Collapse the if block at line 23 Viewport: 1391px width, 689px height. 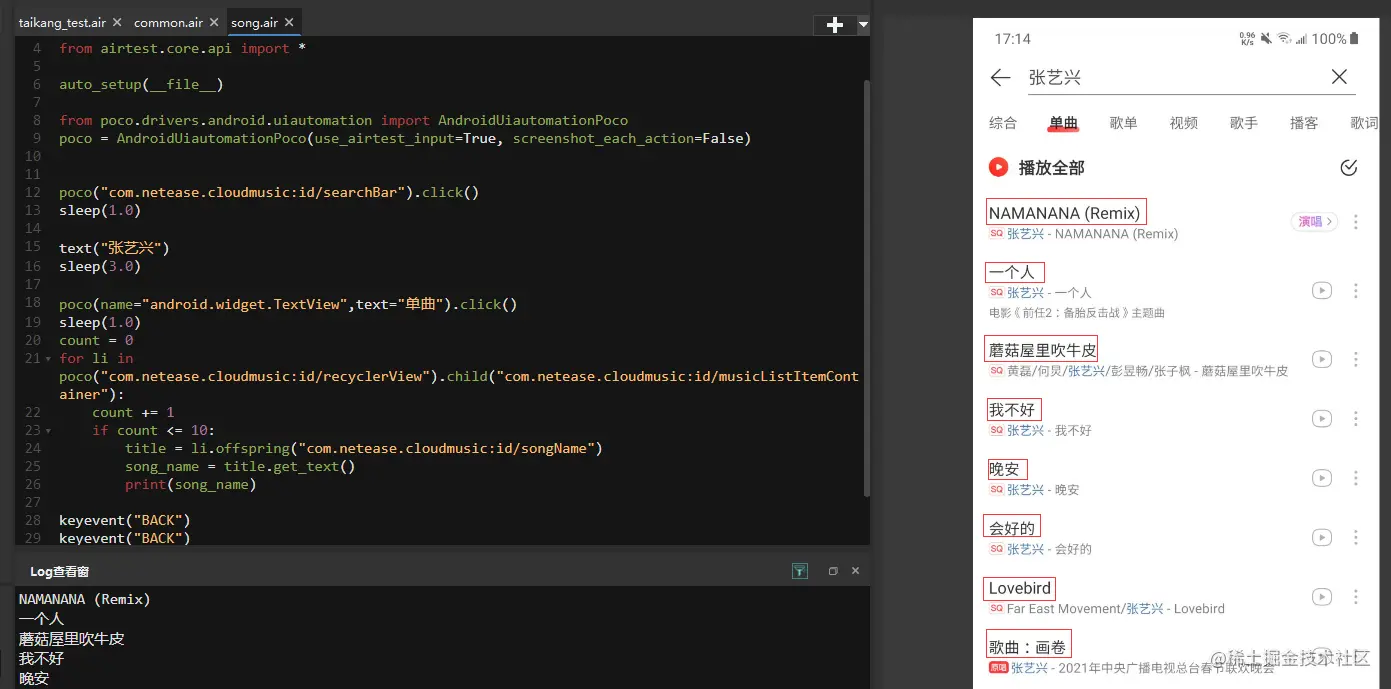[48, 430]
